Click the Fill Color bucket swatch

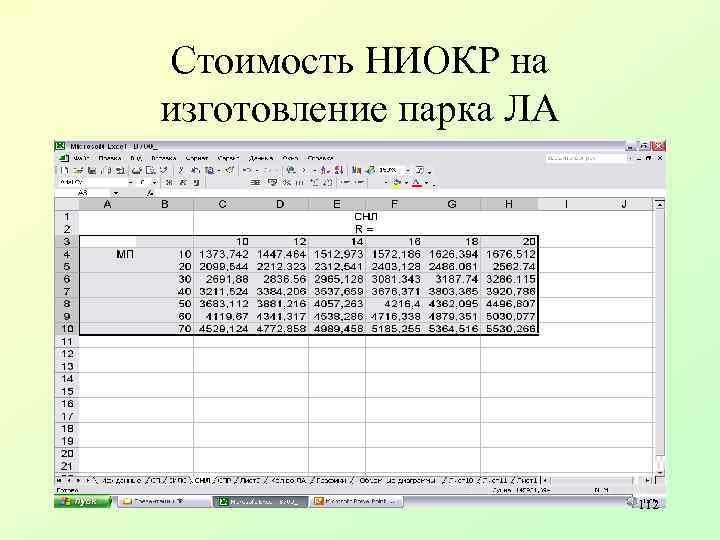[x=397, y=183]
